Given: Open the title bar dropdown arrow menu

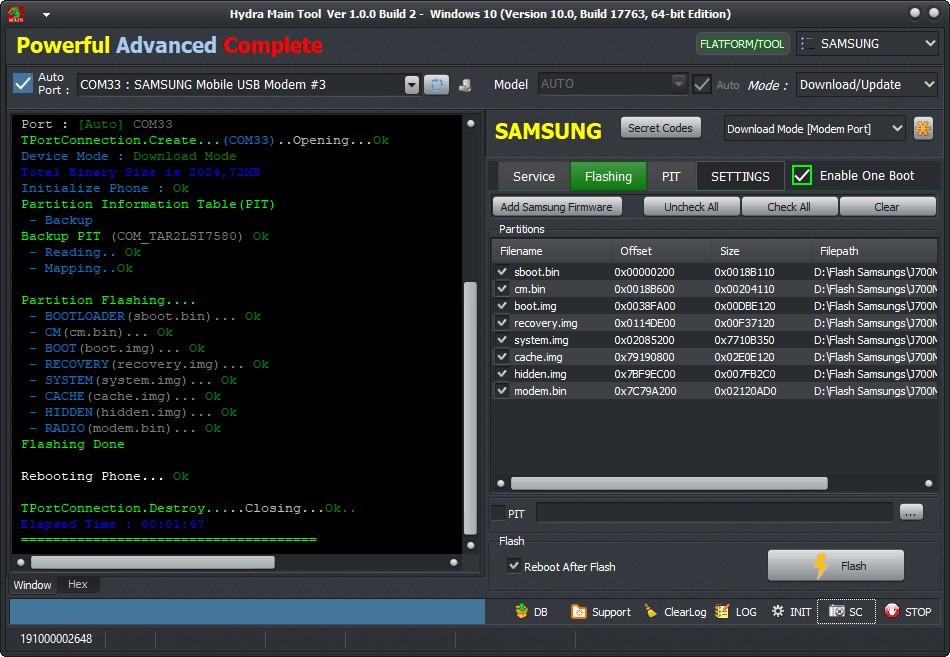Looking at the screenshot, I should pyautogui.click(x=46, y=15).
